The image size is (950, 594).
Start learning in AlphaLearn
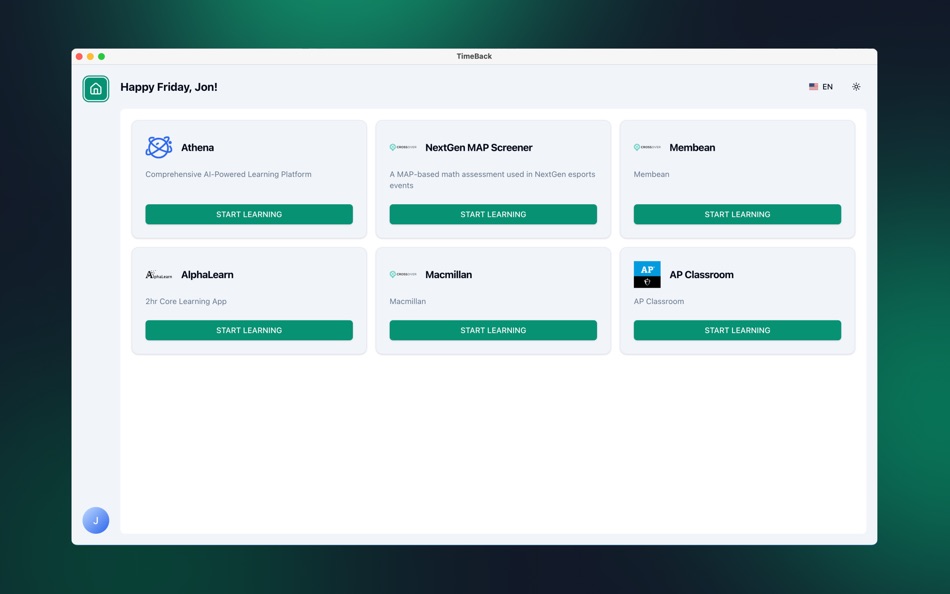click(249, 330)
